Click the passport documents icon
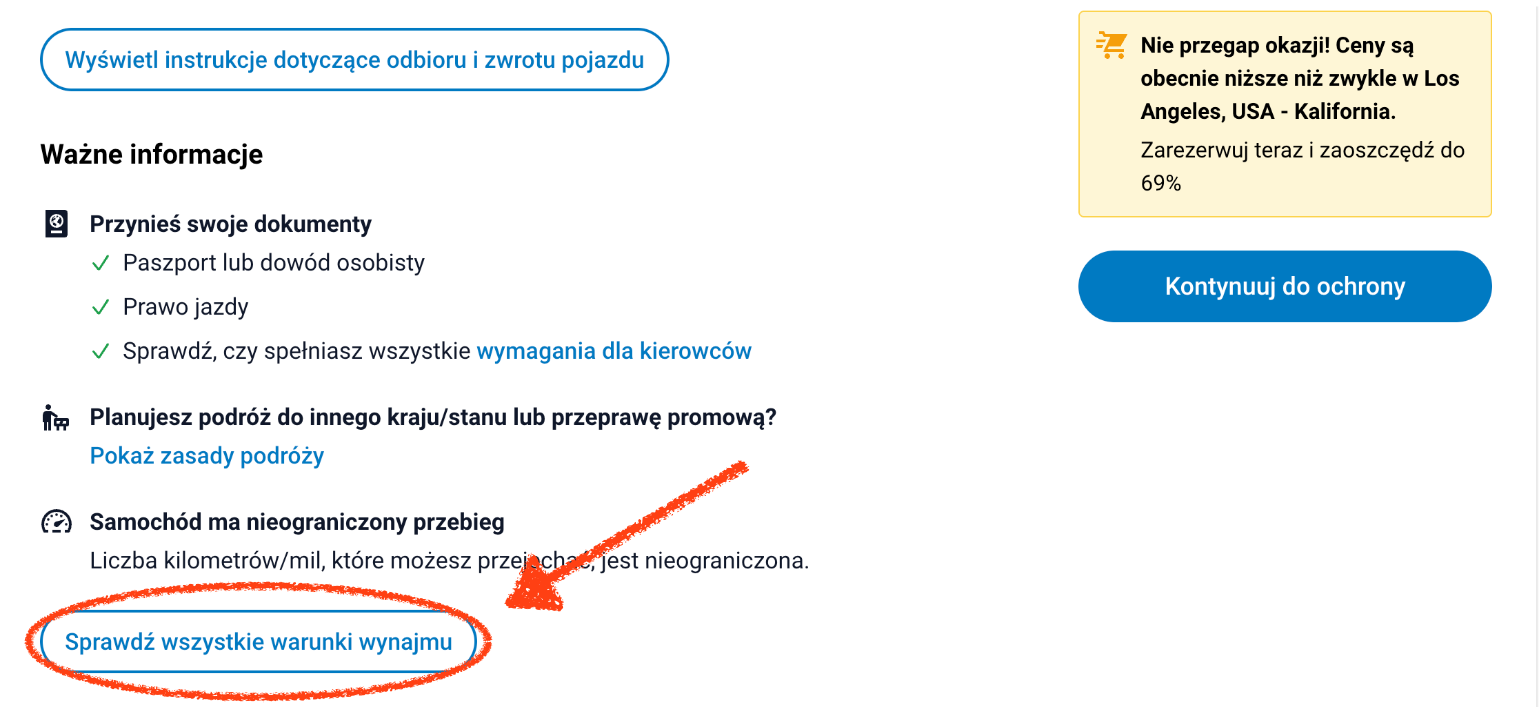Screen dimensions: 1539x707 tap(57, 224)
